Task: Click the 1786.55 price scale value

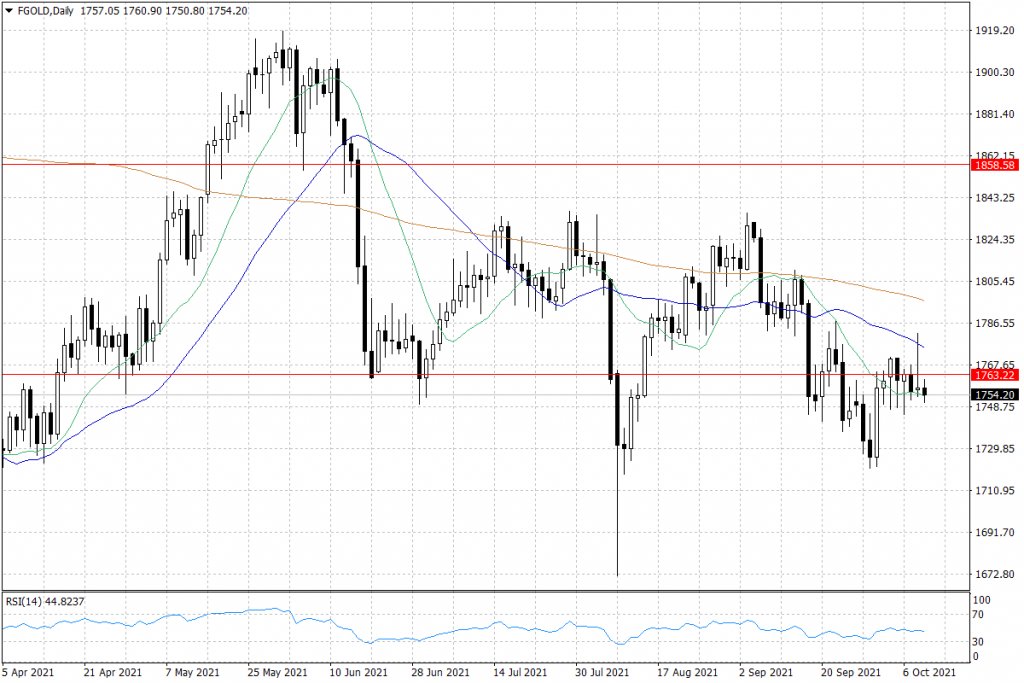Action: (995, 323)
